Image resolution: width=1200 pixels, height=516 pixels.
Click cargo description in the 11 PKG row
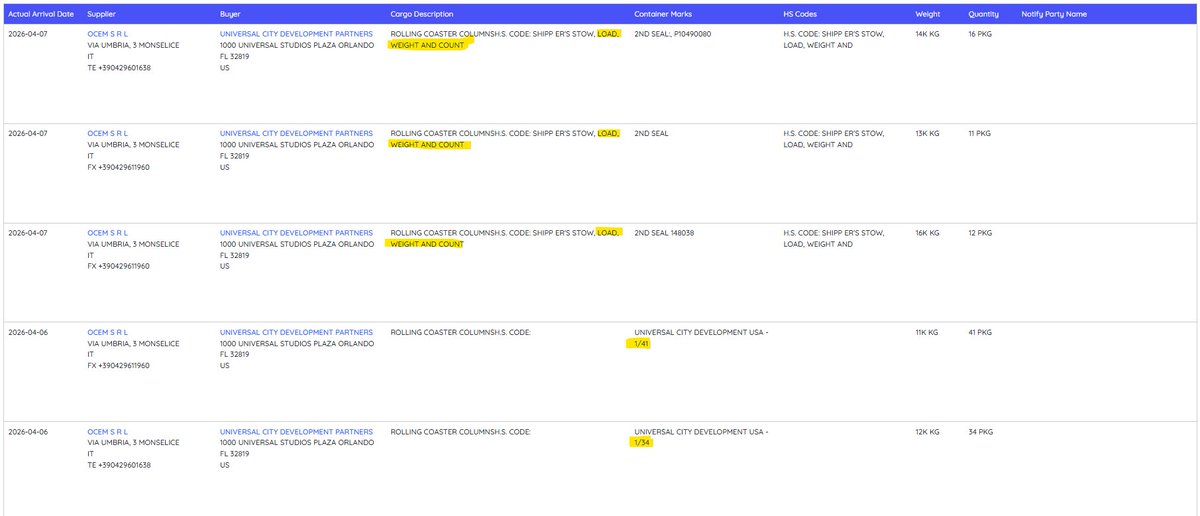tap(505, 139)
